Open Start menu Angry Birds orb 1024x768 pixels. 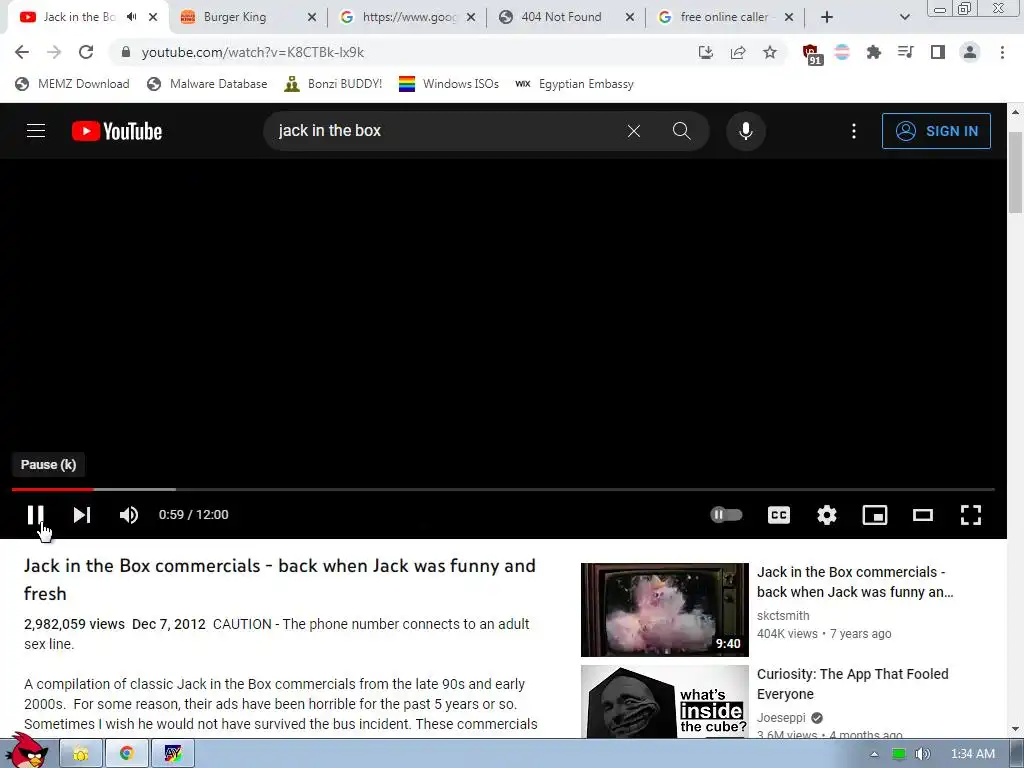[x=27, y=752]
